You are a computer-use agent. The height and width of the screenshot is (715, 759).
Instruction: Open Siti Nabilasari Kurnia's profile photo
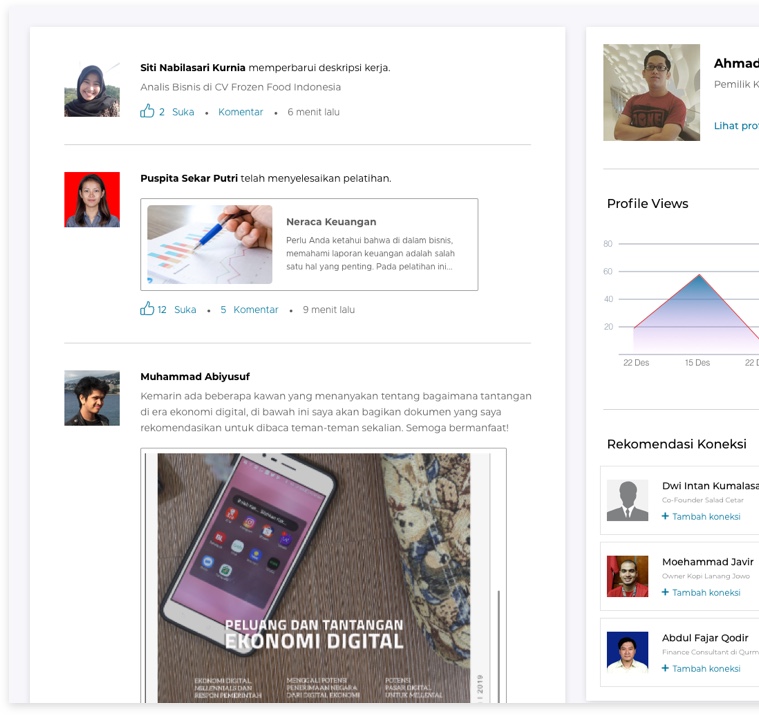pos(92,89)
